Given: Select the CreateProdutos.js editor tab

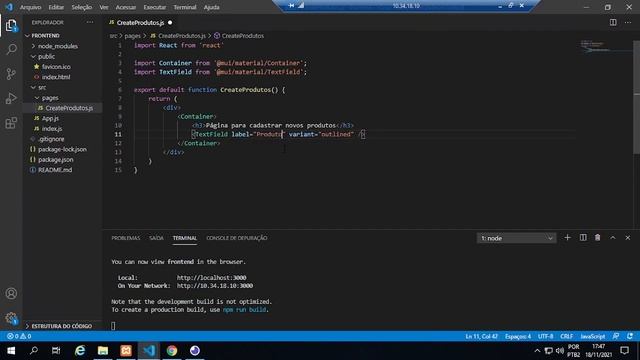Looking at the screenshot, I should coord(140,23).
